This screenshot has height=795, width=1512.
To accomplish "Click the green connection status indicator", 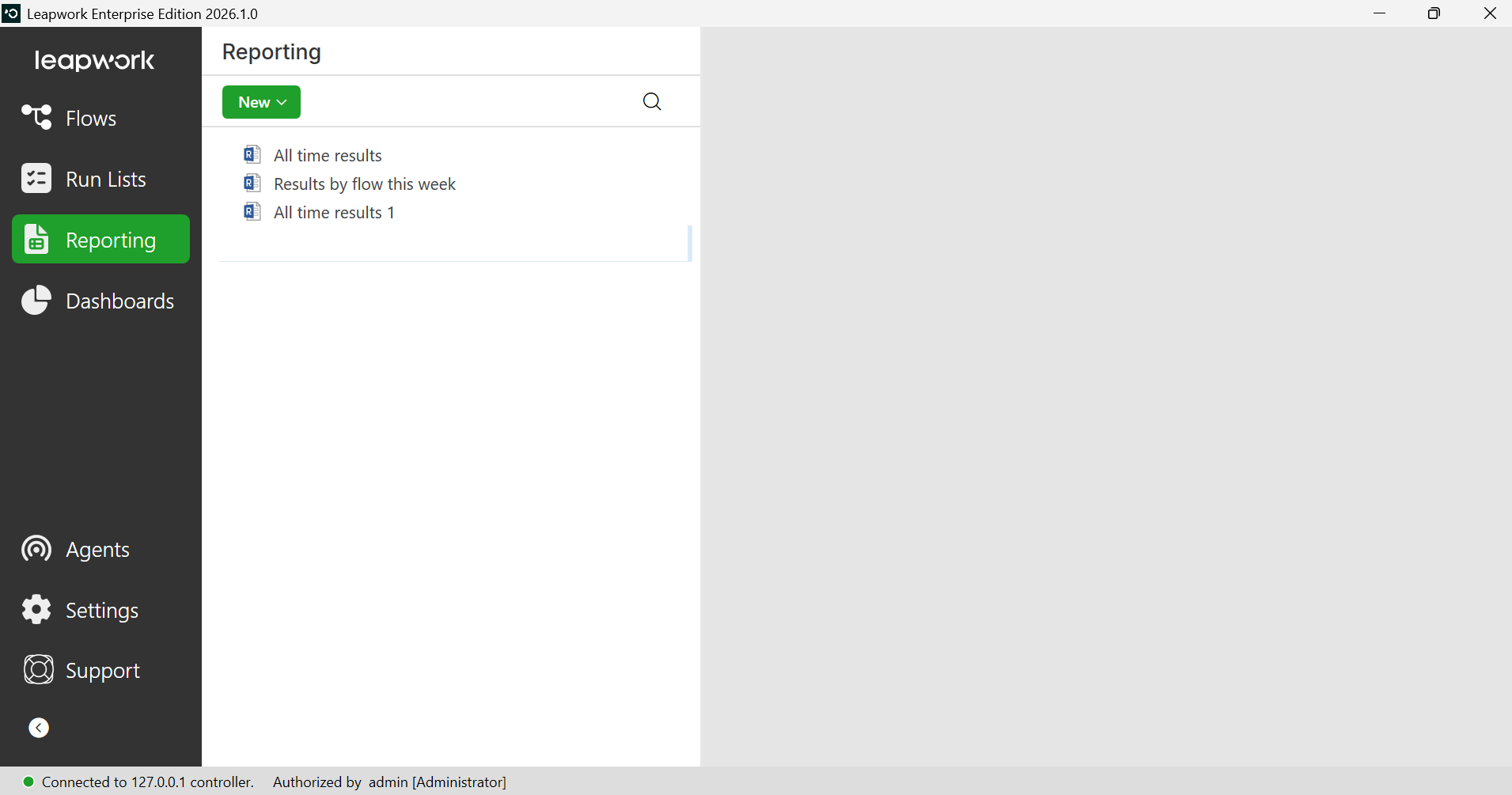I will coord(28,782).
